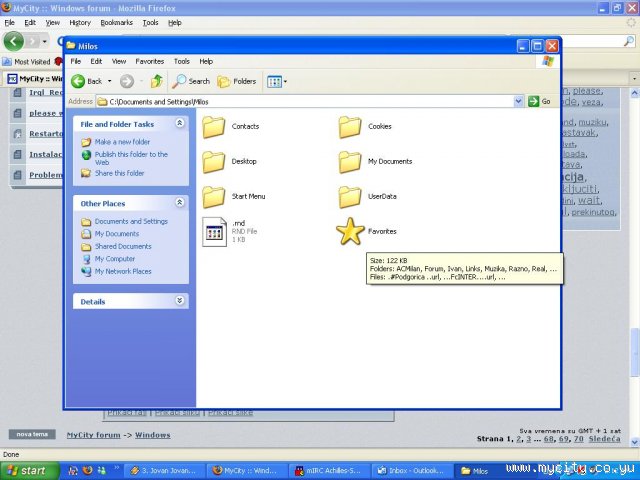Toggle the Folders pane button
640x480 pixels.
(x=237, y=81)
